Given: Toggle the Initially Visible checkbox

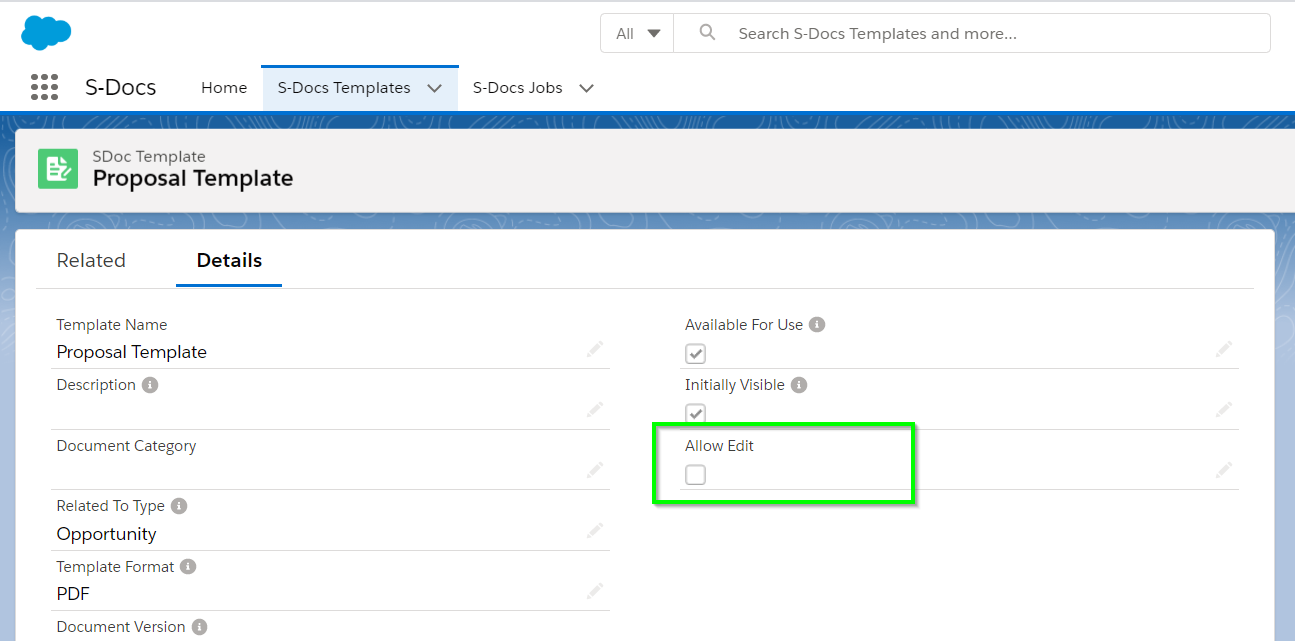Looking at the screenshot, I should coord(695,413).
